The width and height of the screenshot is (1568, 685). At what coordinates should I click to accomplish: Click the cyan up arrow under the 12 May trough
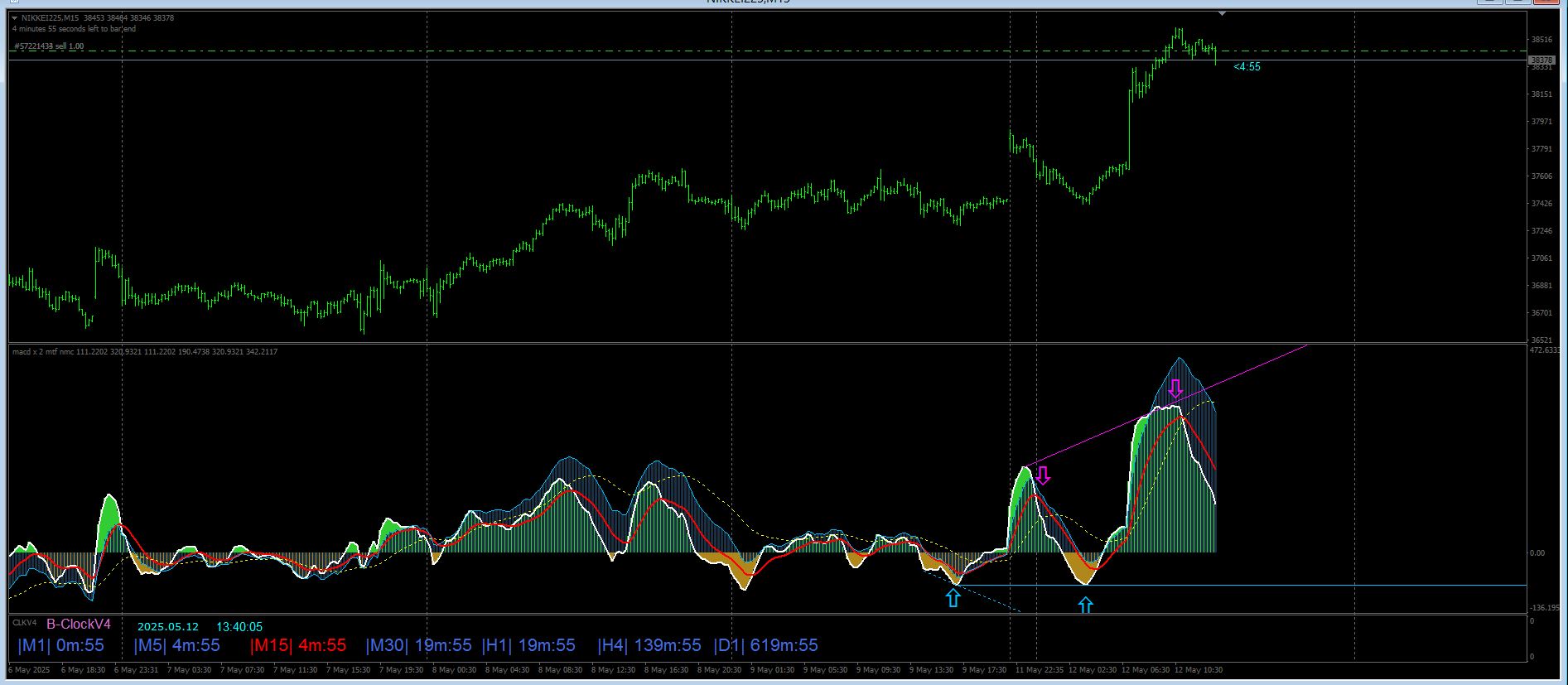coord(1086,606)
